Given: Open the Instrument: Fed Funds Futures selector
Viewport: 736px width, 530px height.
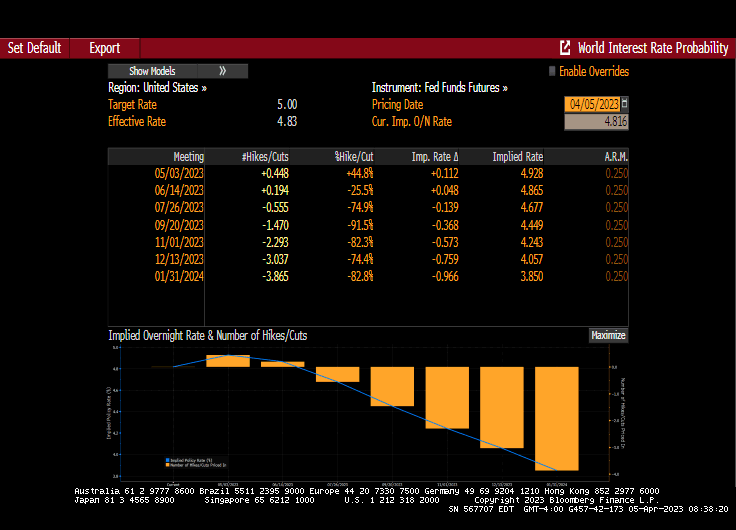Looking at the screenshot, I should [x=439, y=88].
